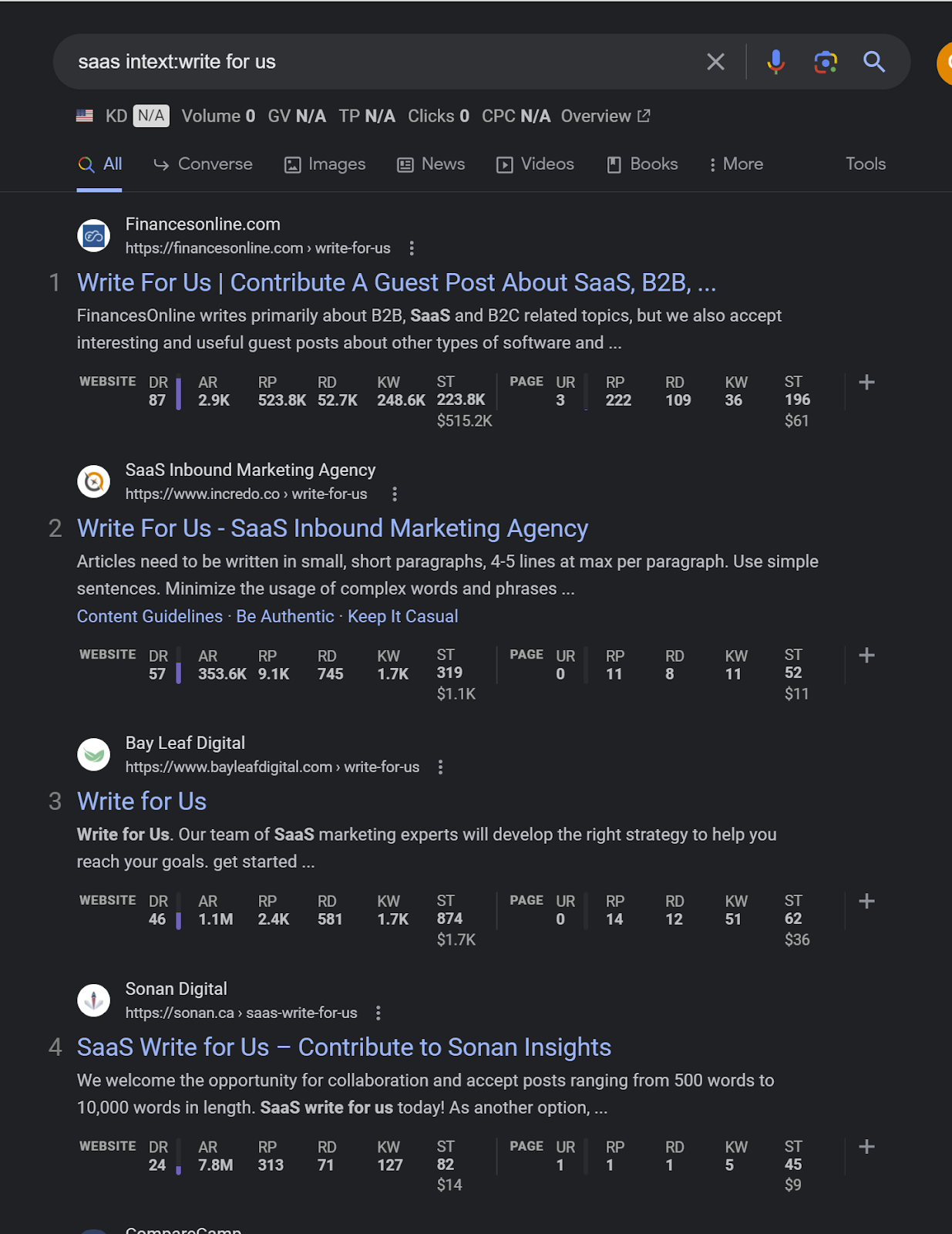The image size is (952, 1234).
Task: Open three-dot menu beside incredo.co URL
Action: 395,494
